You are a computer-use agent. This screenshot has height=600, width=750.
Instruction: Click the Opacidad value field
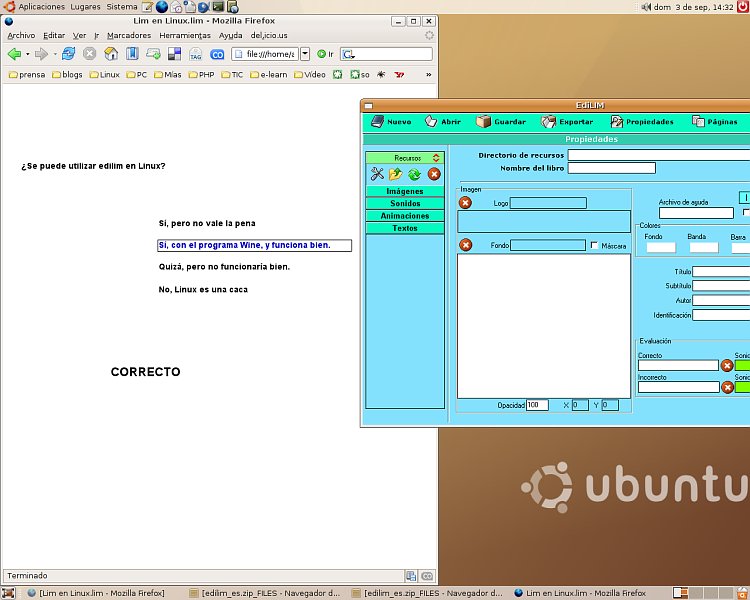[537, 405]
